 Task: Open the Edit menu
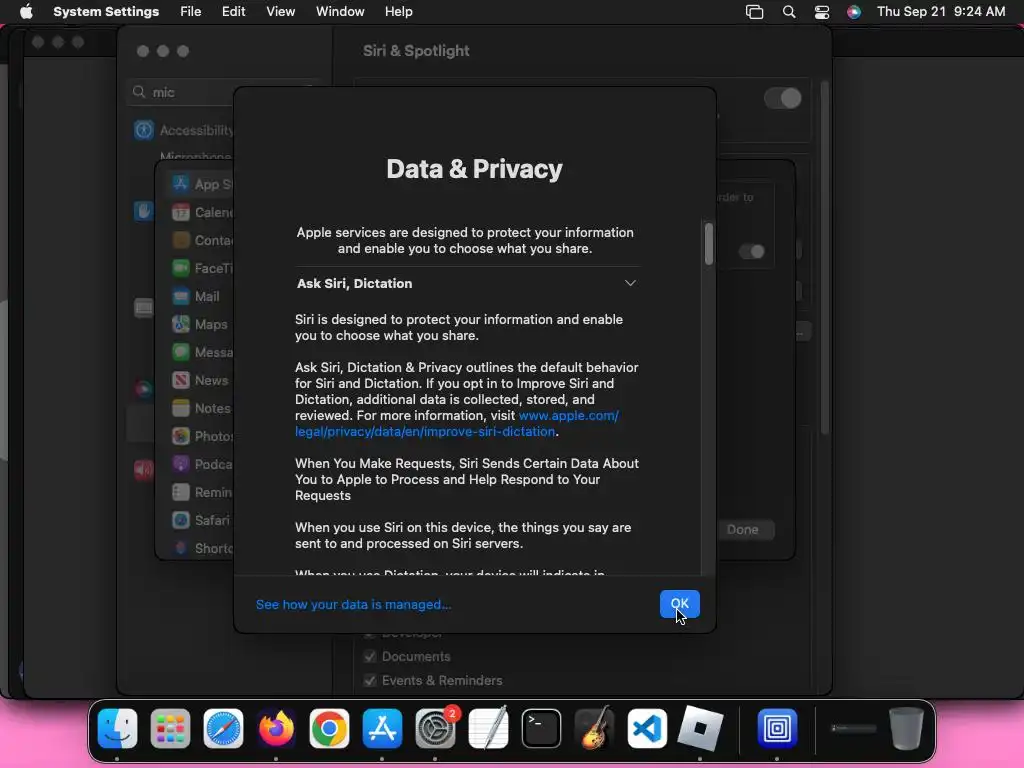(233, 11)
